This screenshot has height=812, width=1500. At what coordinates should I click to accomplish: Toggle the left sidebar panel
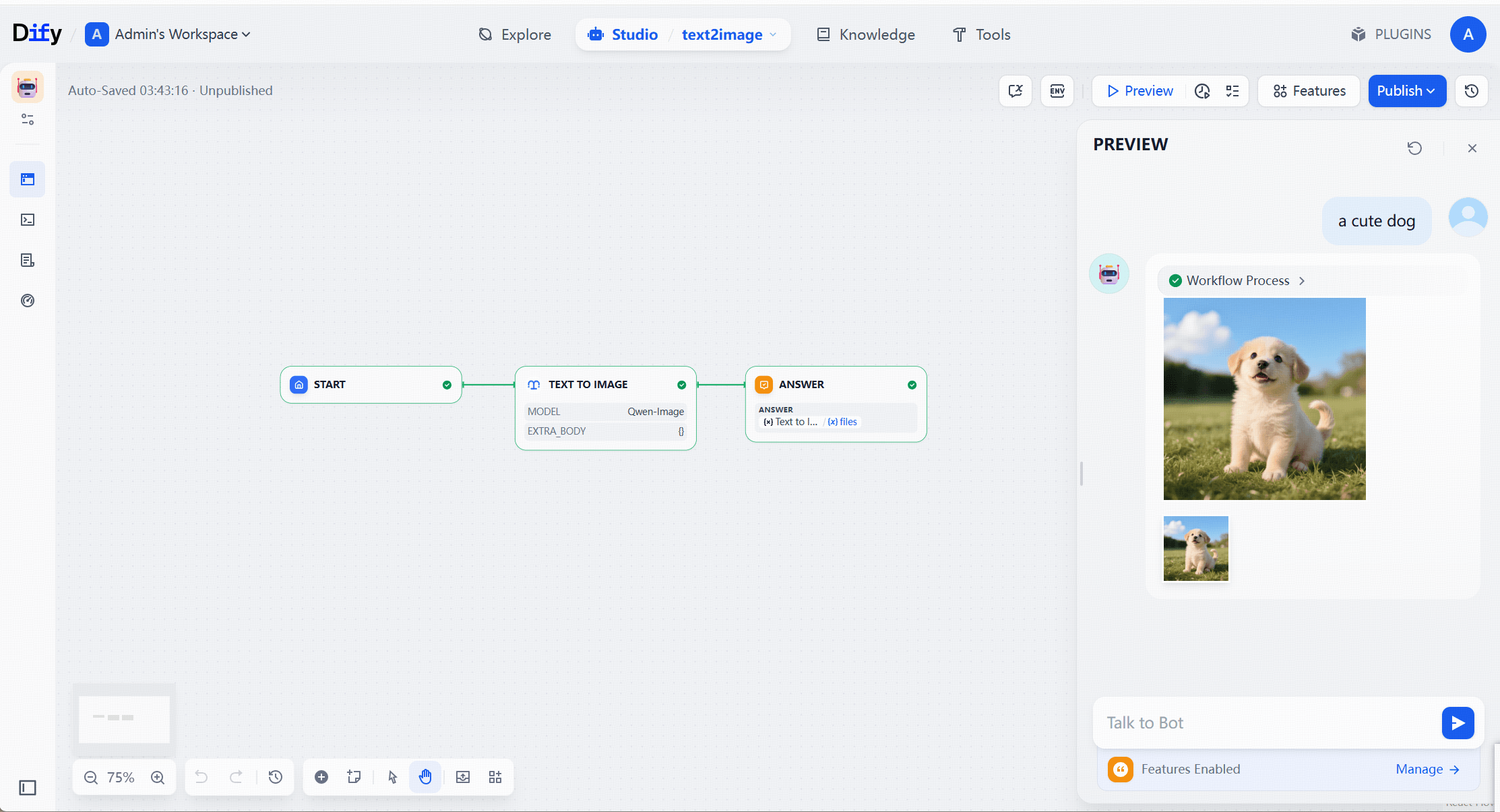pos(28,788)
